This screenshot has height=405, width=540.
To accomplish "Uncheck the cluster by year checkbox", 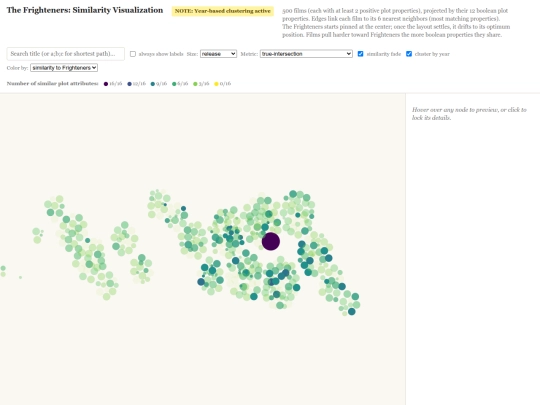I will pyautogui.click(x=409, y=54).
